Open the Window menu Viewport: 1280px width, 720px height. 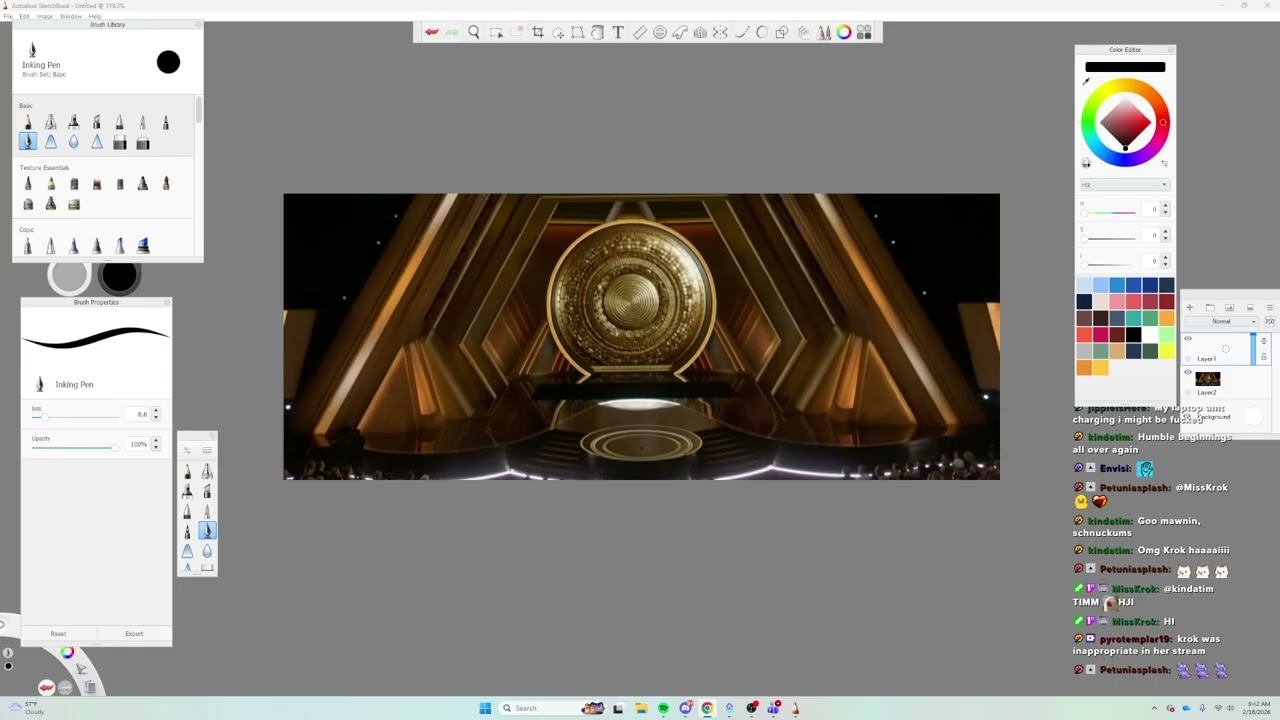70,17
